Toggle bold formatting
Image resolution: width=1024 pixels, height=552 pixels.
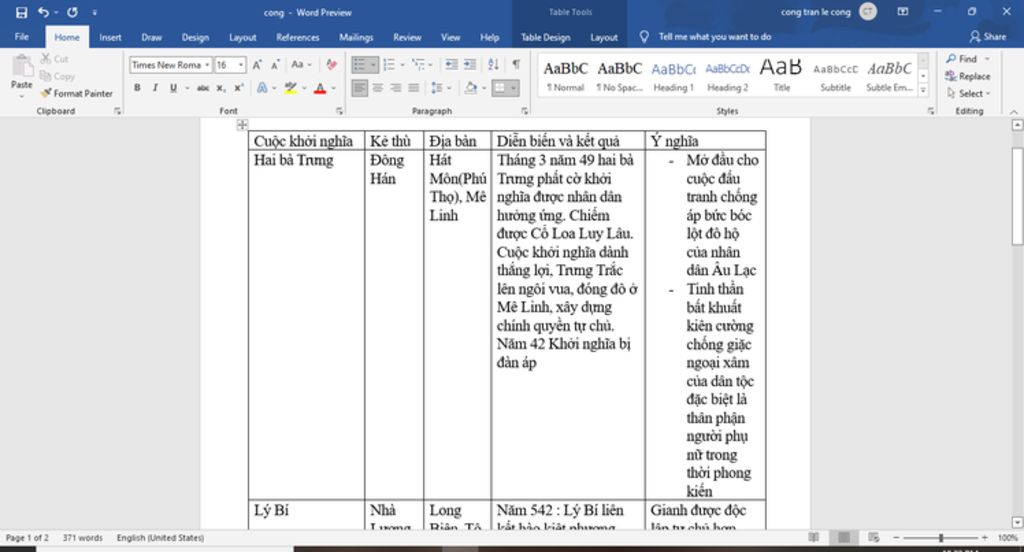click(x=137, y=88)
